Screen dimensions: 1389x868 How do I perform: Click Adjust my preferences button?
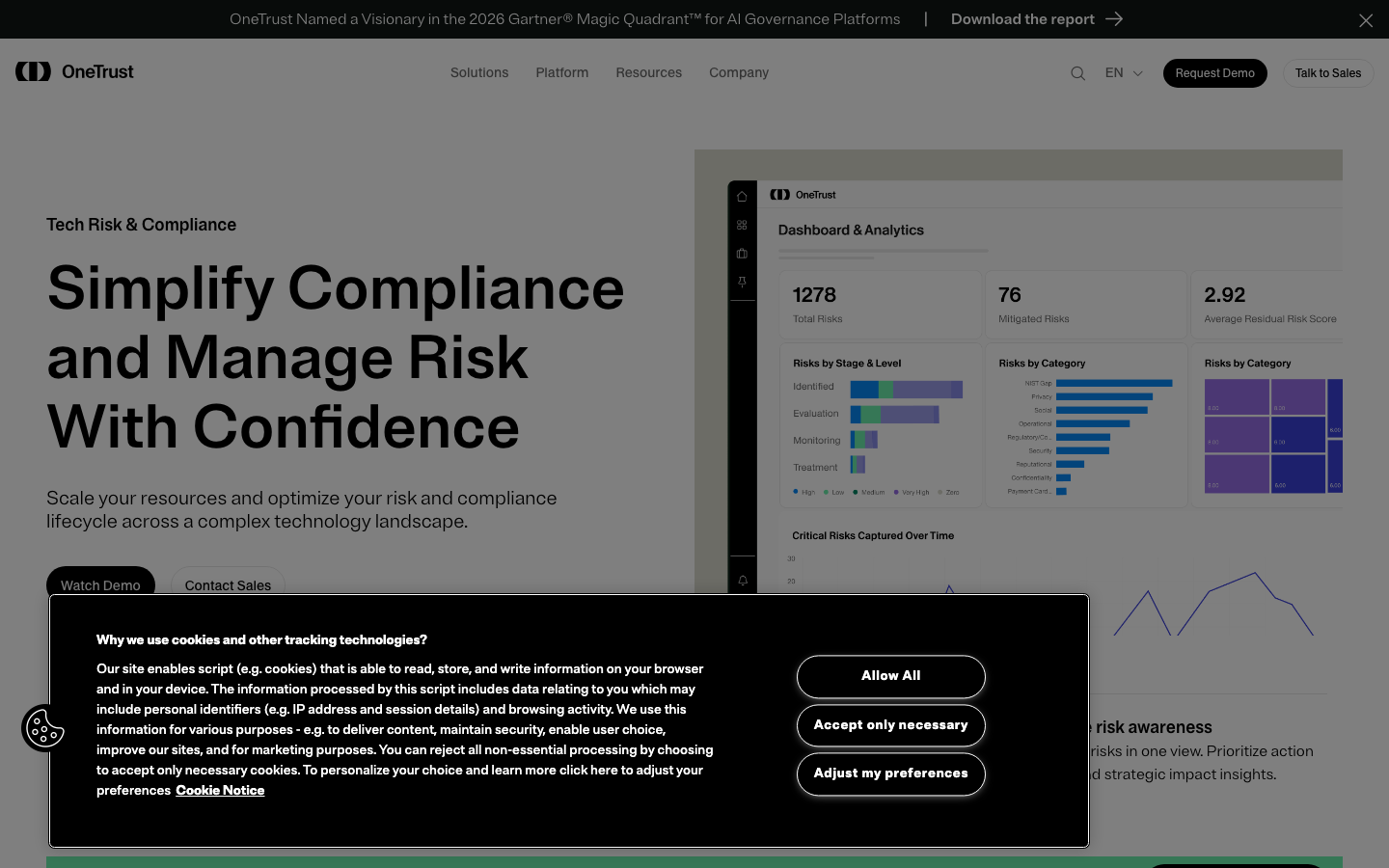pos(891,773)
